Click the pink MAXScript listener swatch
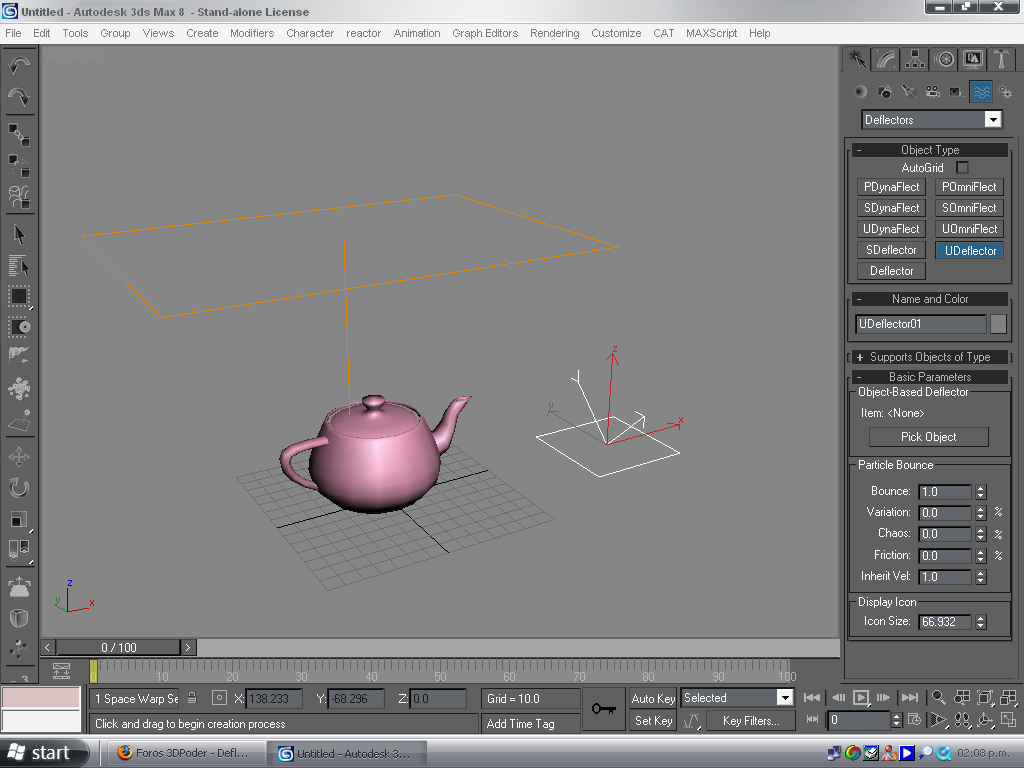This screenshot has width=1024, height=768. 40,697
